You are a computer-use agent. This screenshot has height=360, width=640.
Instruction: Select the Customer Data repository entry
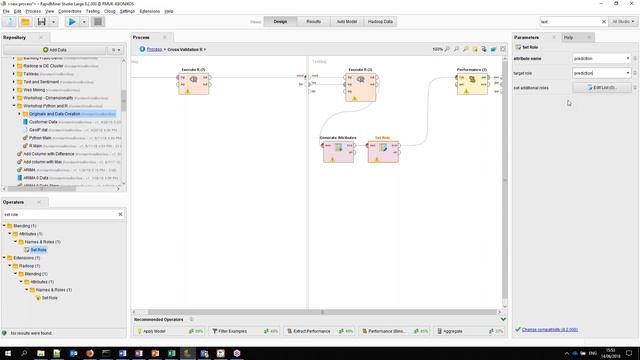click(43, 122)
